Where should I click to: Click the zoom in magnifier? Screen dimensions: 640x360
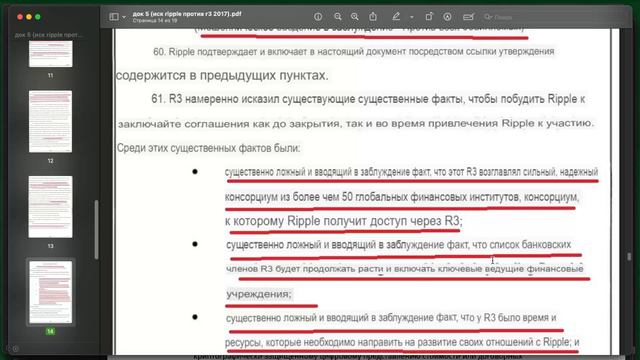(x=355, y=17)
